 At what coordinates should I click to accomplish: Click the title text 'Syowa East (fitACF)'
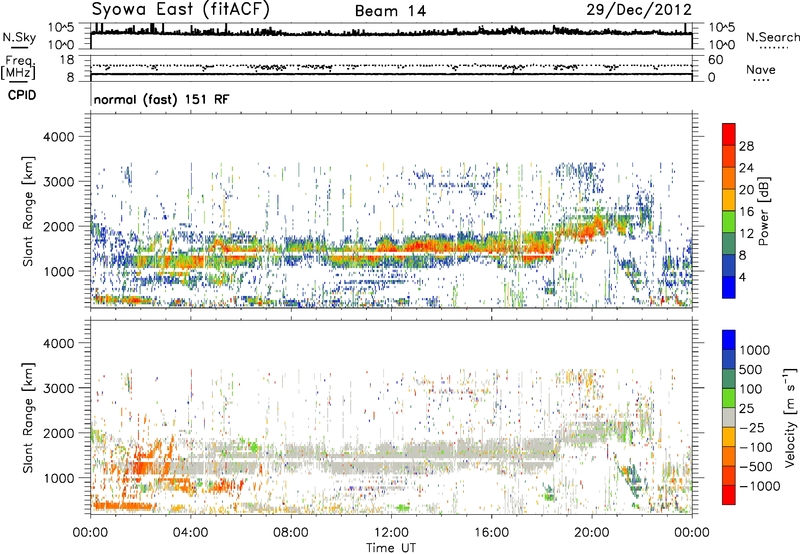180,9
